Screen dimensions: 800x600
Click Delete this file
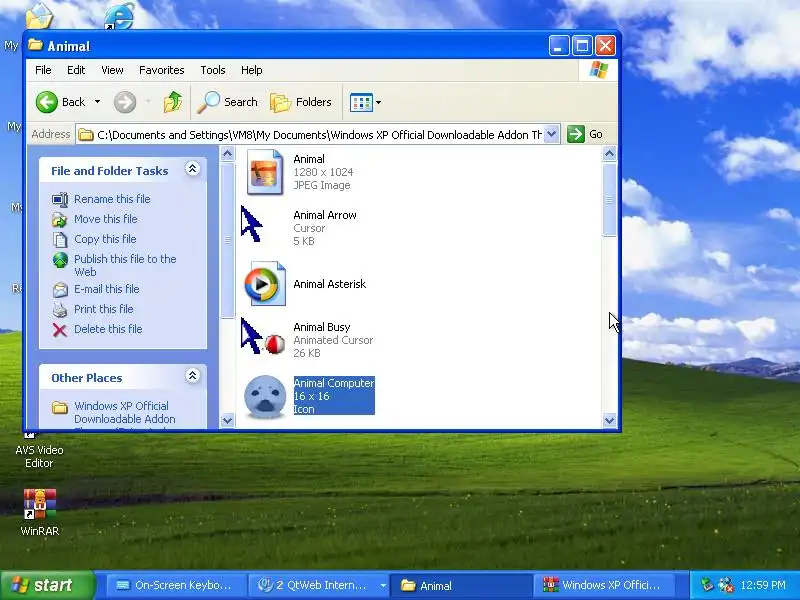108,329
